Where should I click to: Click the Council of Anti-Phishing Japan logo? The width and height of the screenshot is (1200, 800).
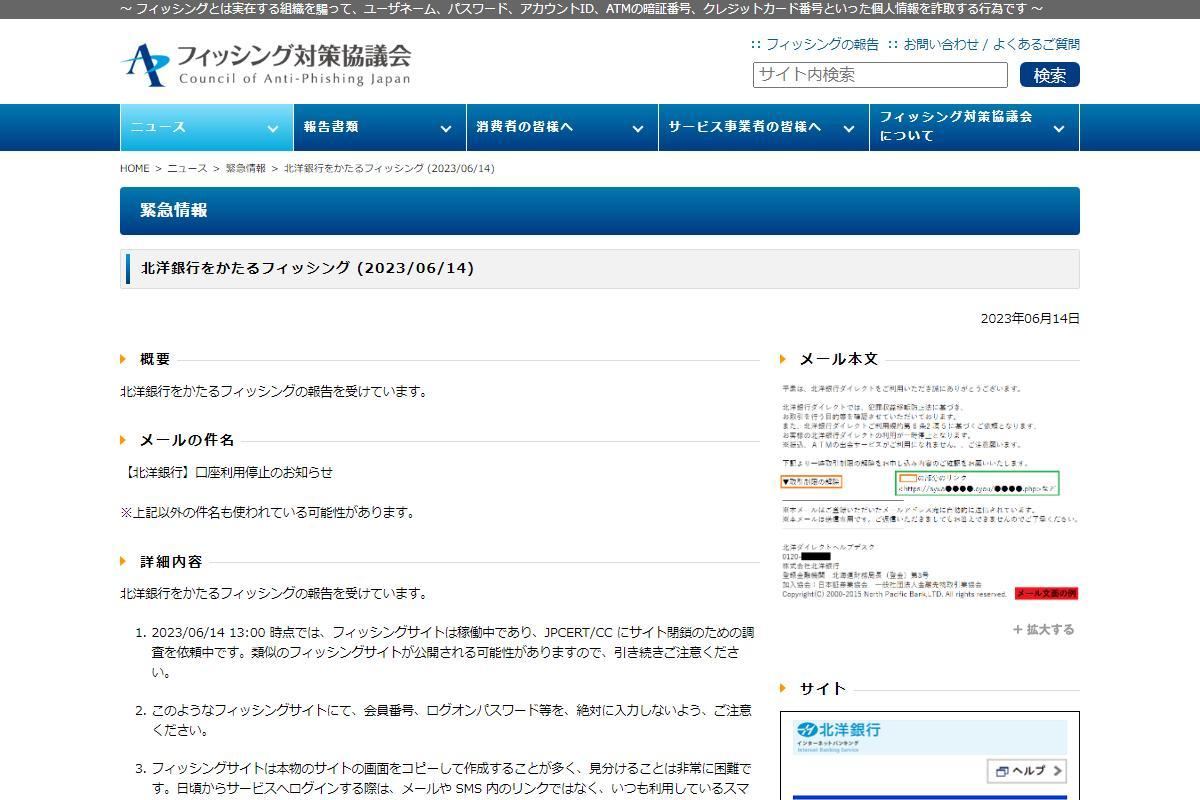(265, 64)
